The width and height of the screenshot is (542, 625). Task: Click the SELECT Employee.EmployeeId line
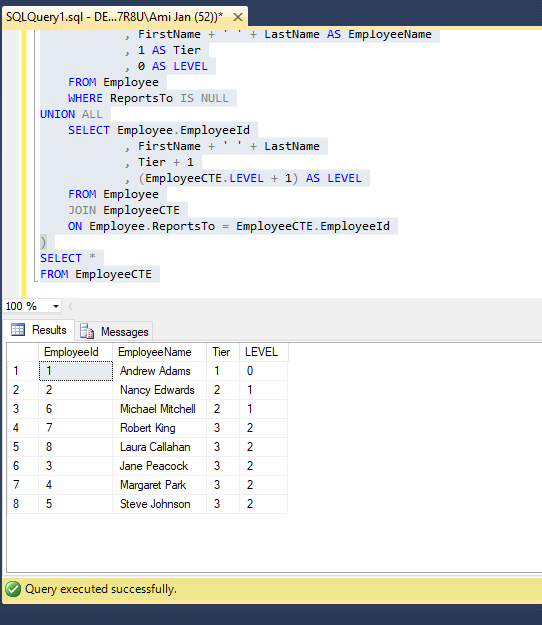159,130
